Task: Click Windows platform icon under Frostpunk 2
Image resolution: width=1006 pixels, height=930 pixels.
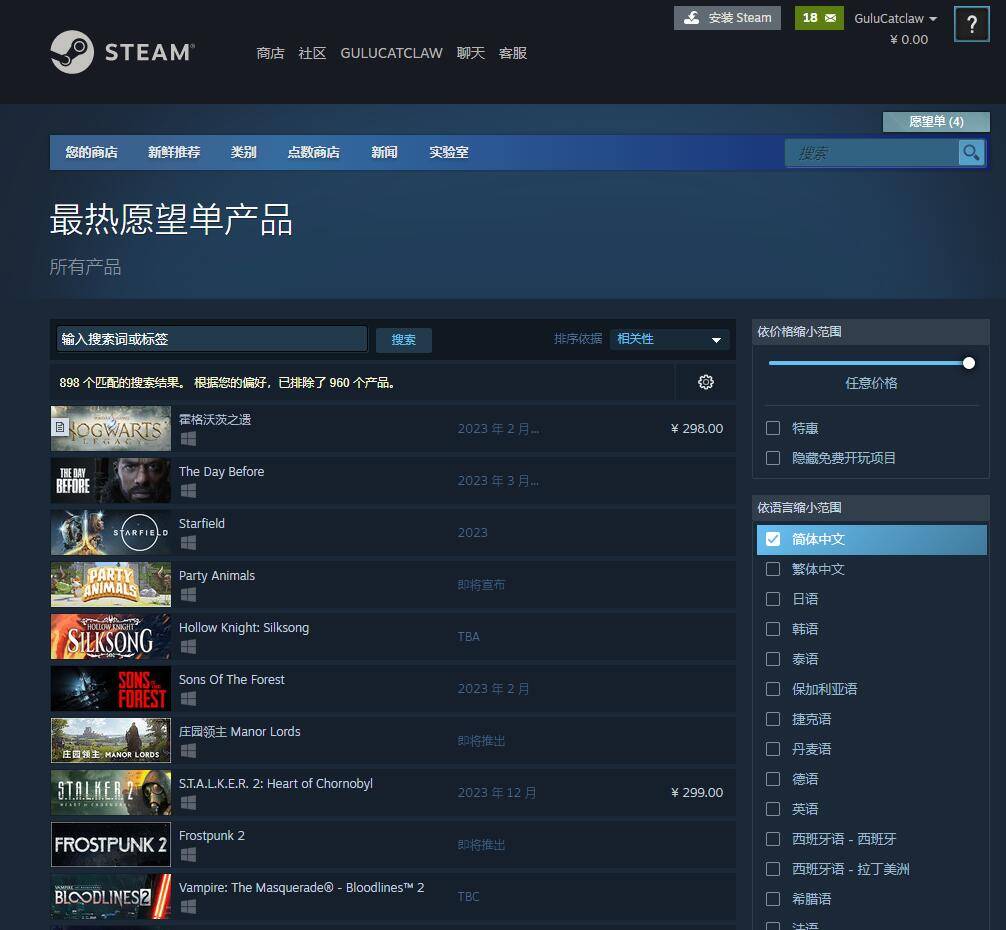Action: point(188,855)
